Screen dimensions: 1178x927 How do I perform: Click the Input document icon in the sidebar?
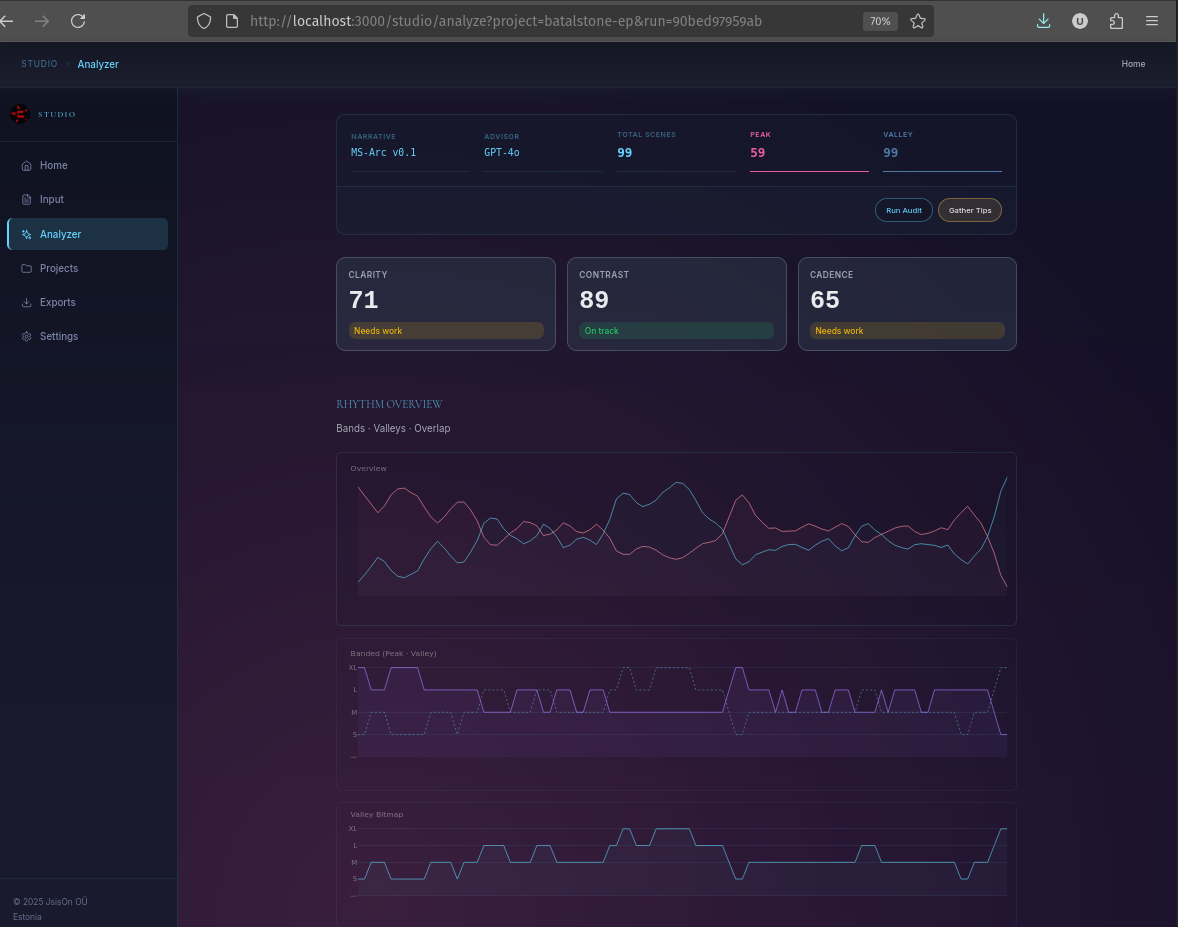(26, 199)
